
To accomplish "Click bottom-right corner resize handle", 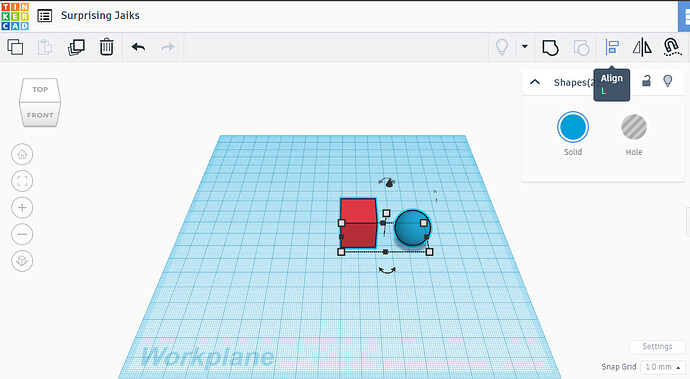I will click(x=429, y=252).
